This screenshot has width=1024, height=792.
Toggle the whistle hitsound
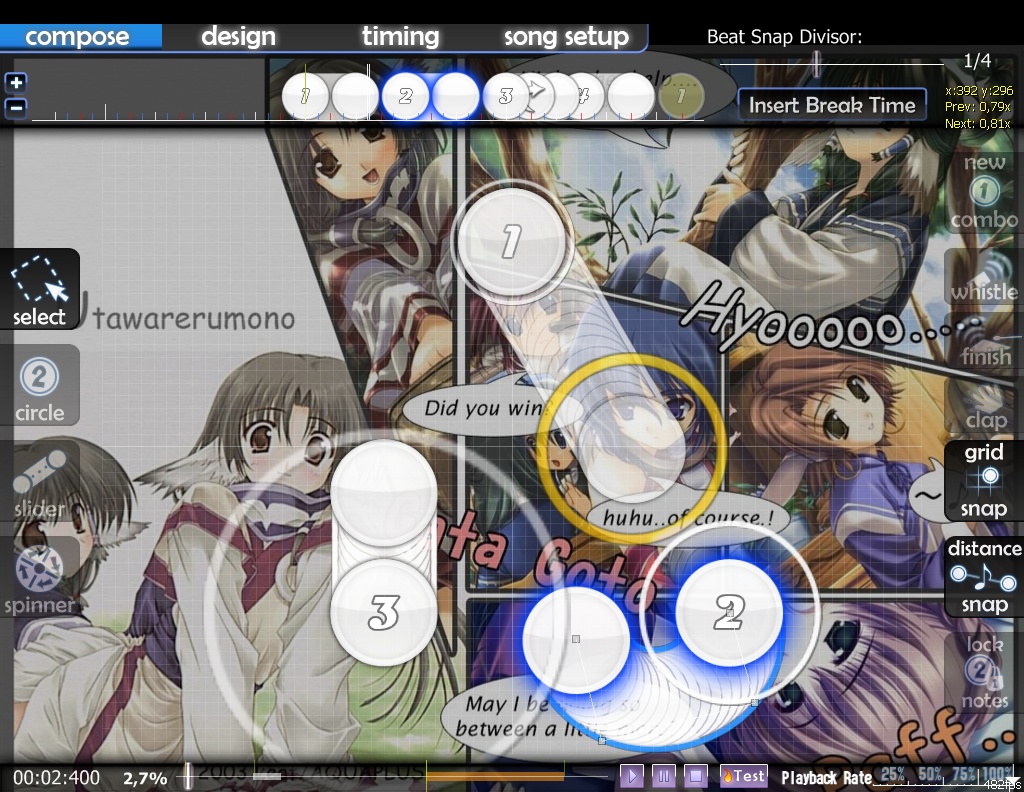pos(984,279)
